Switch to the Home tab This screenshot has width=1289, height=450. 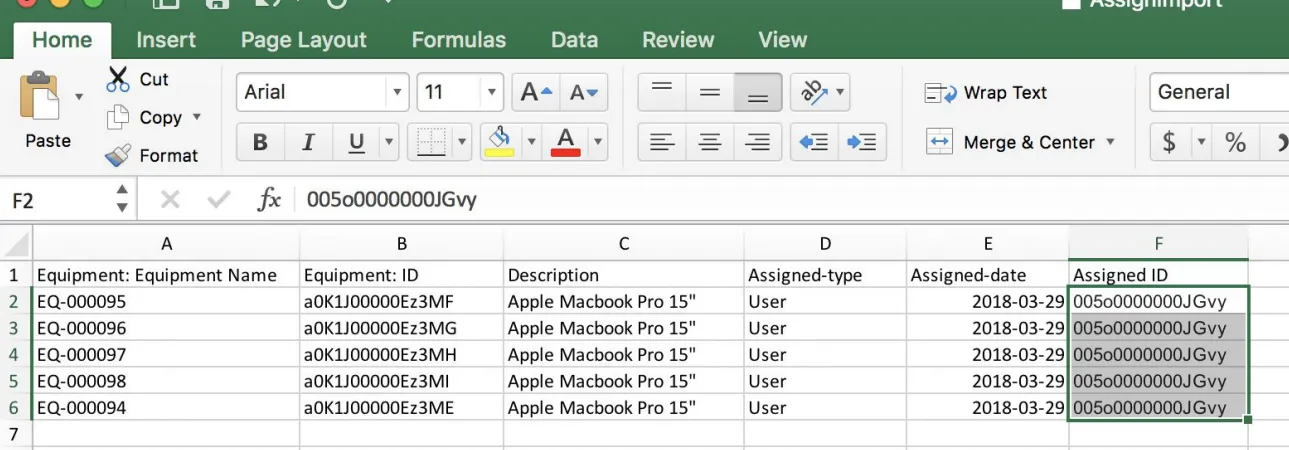[62, 40]
